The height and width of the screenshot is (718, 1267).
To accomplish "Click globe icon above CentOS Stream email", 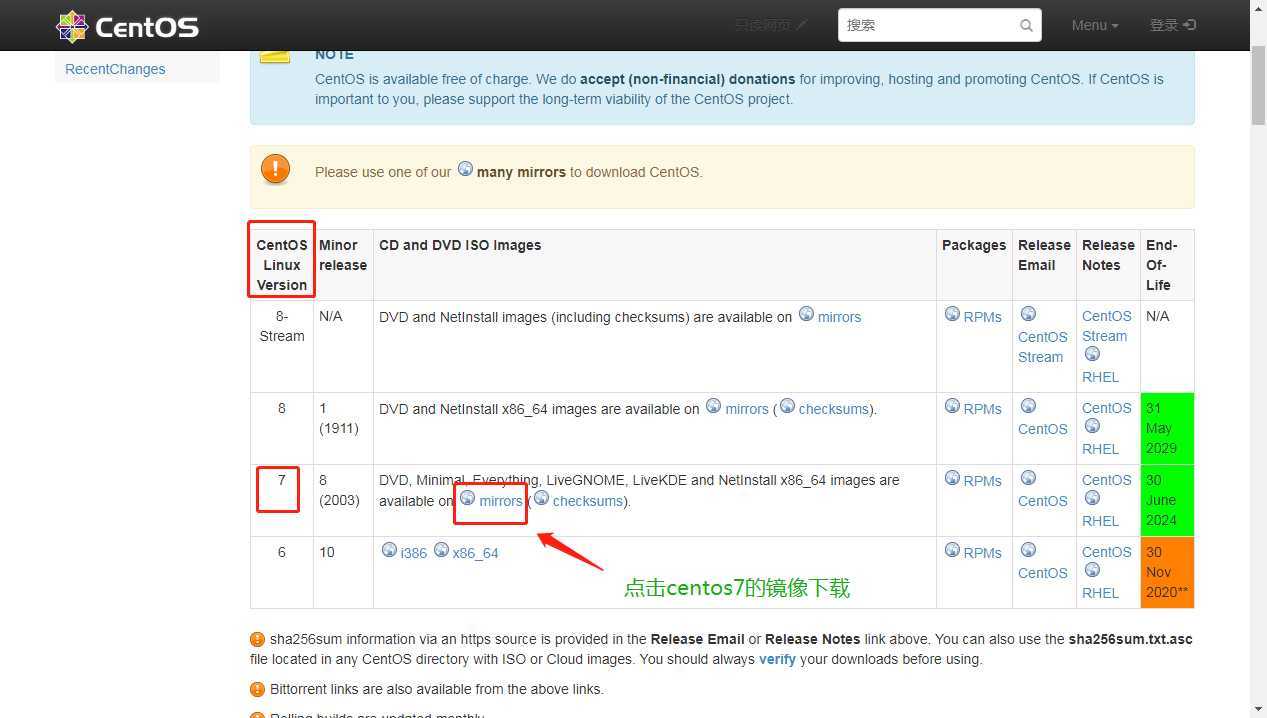I will coord(1028,314).
